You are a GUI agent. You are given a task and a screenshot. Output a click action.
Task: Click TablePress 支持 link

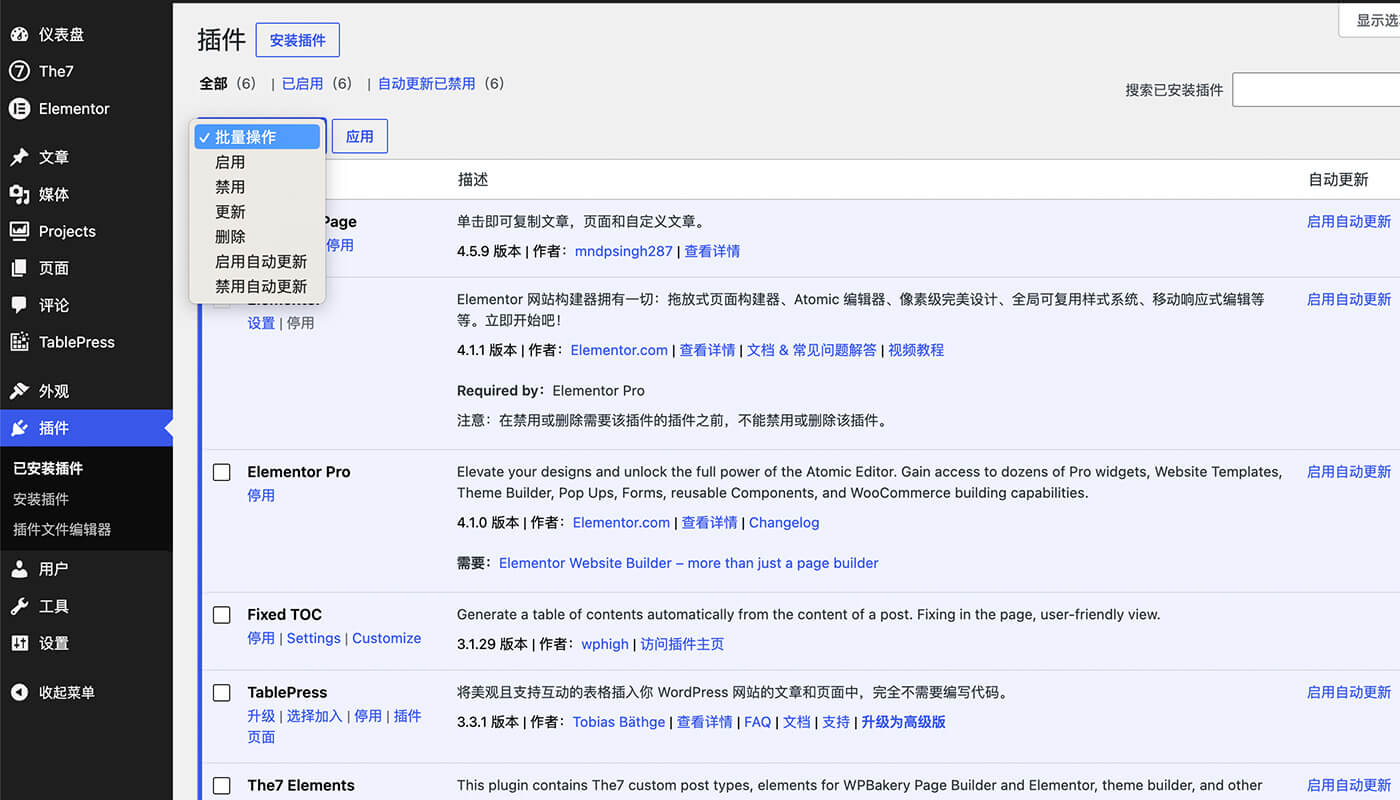836,722
